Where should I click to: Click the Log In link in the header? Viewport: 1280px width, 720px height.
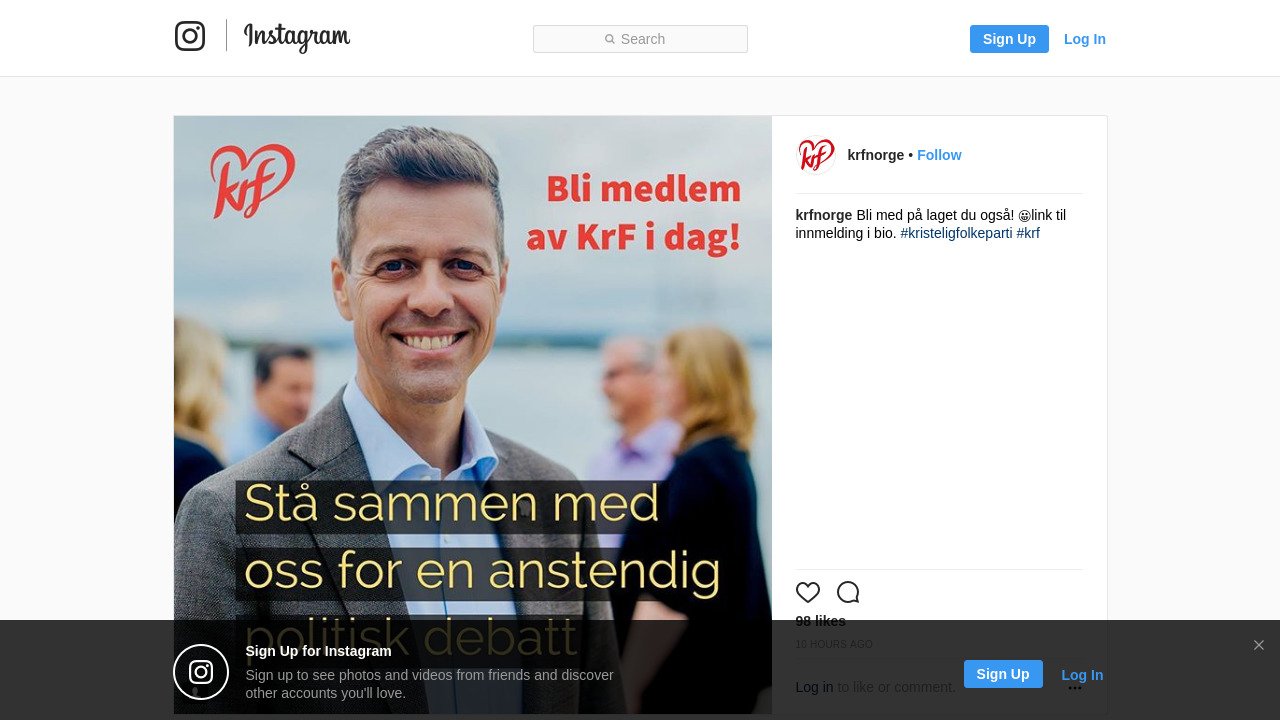[1085, 39]
